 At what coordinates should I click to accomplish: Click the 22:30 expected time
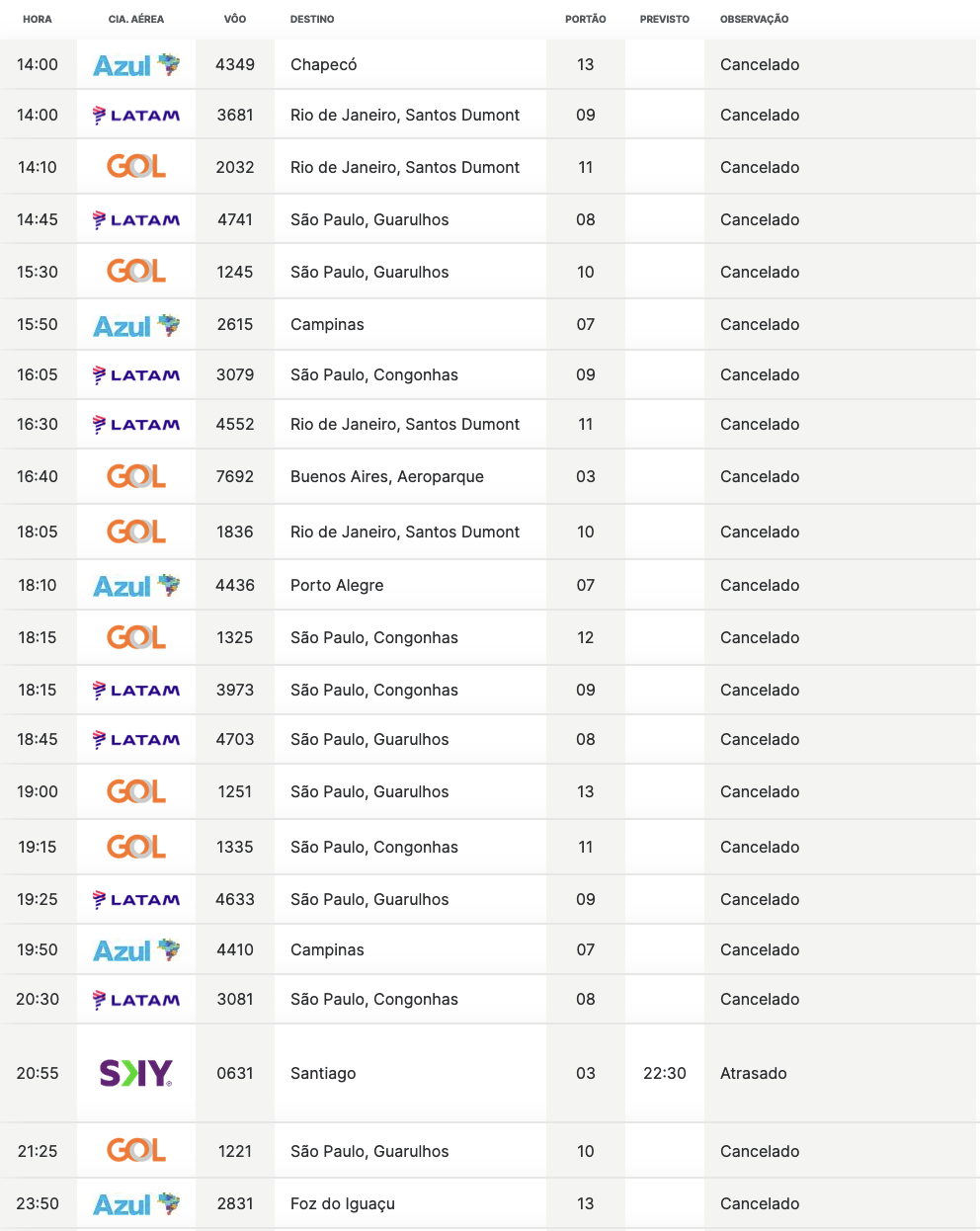(x=665, y=1073)
